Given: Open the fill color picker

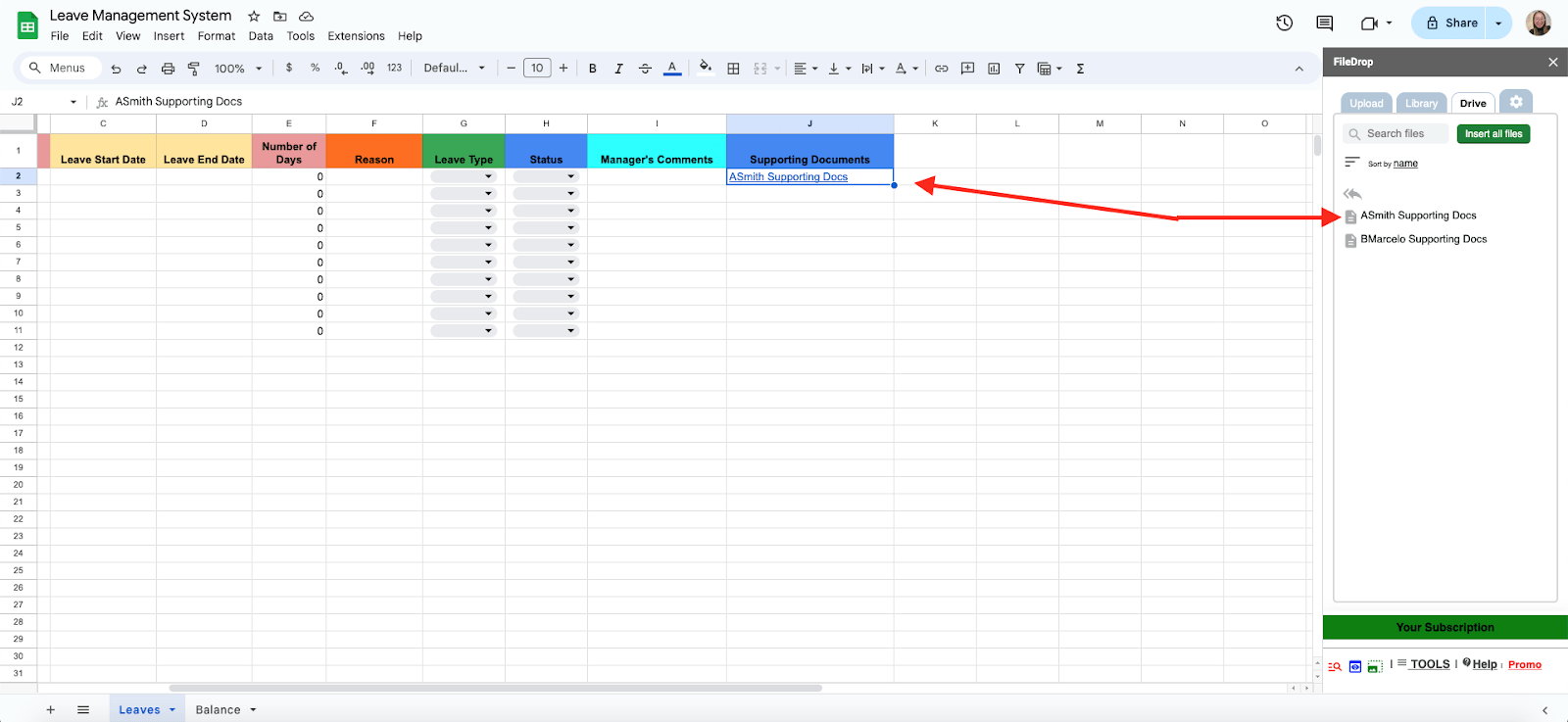Looking at the screenshot, I should pyautogui.click(x=705, y=68).
